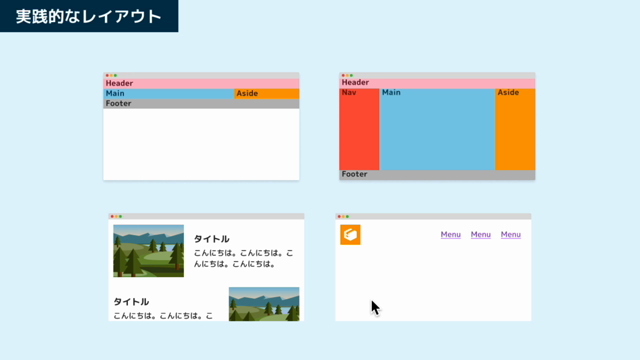
Task: Click the red Nav column
Action: 359,129
